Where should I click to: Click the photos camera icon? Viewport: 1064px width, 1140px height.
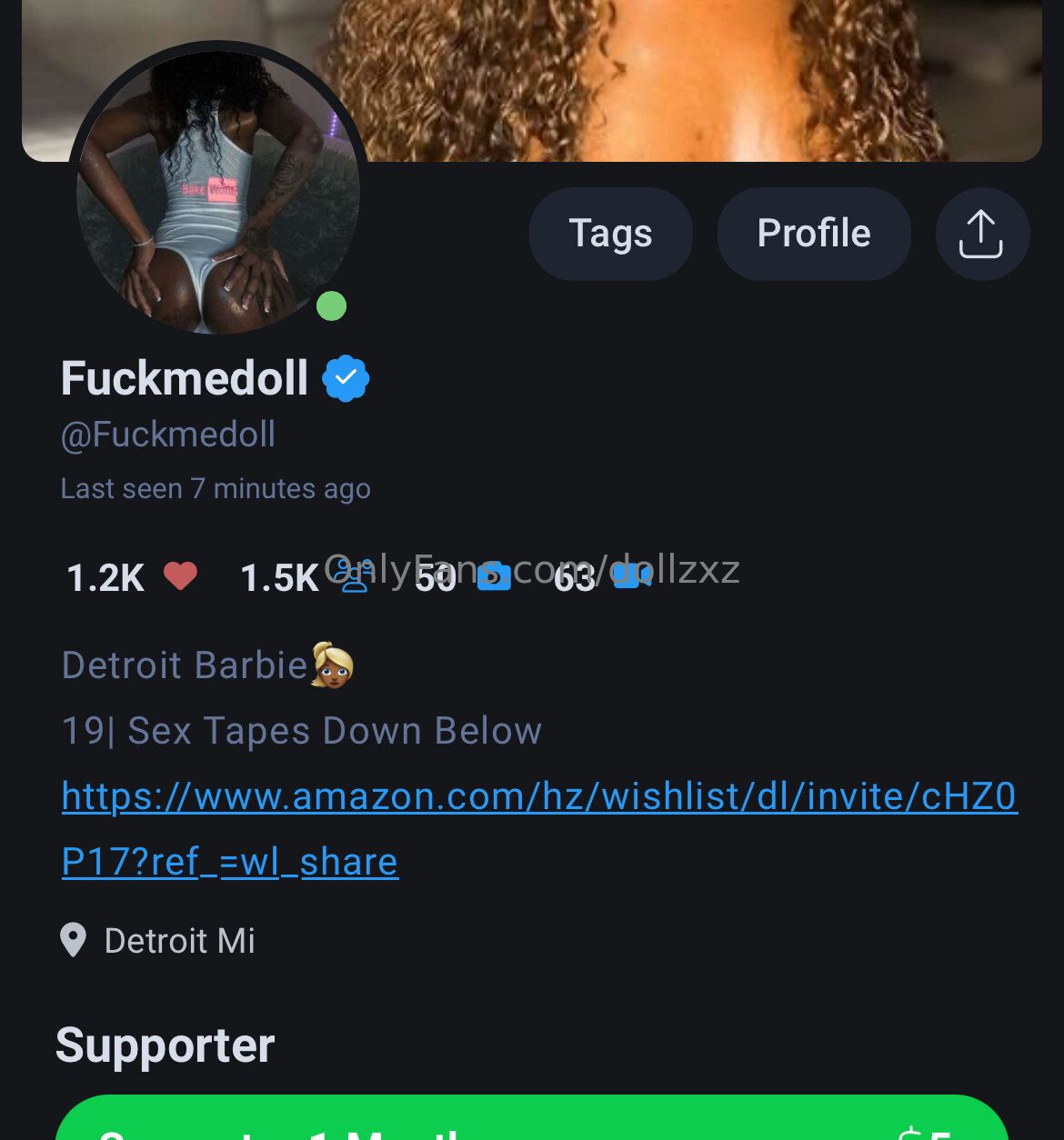(x=494, y=576)
